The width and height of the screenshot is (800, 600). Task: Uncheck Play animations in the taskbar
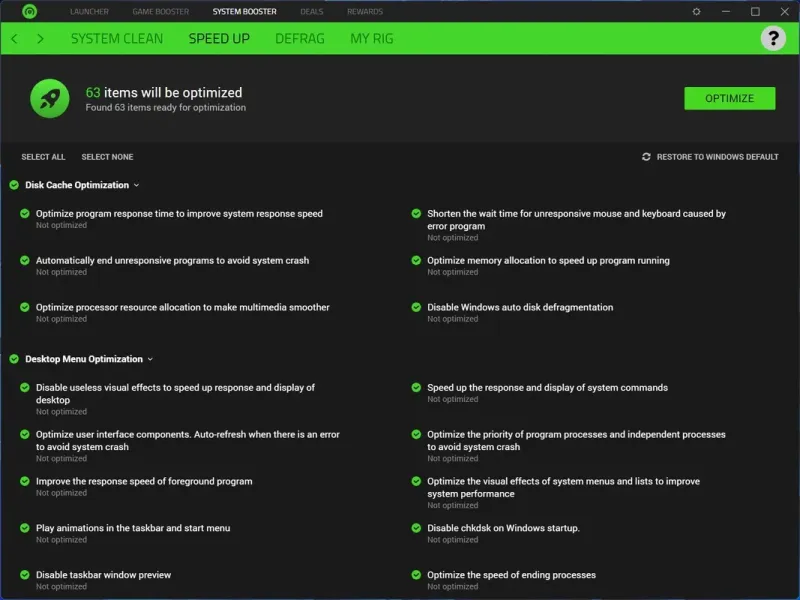pyautogui.click(x=24, y=528)
